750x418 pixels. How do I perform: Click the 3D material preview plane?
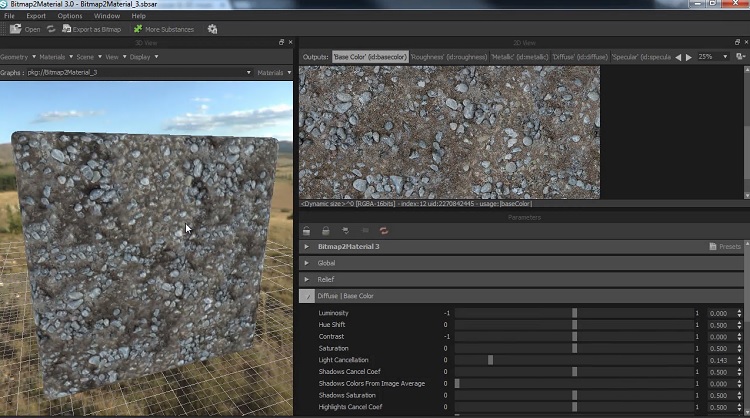click(x=146, y=263)
